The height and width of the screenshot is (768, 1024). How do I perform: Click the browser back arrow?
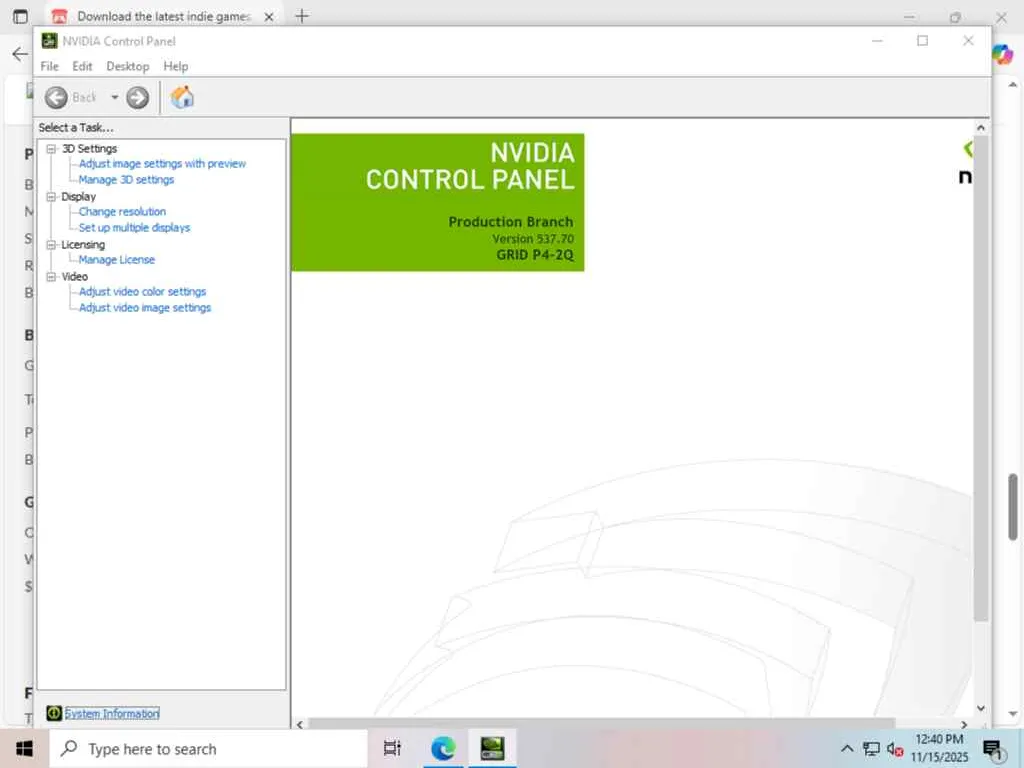click(x=20, y=54)
